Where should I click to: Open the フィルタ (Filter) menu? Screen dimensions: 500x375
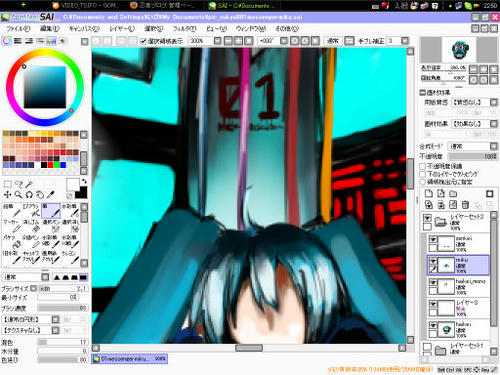tap(184, 29)
